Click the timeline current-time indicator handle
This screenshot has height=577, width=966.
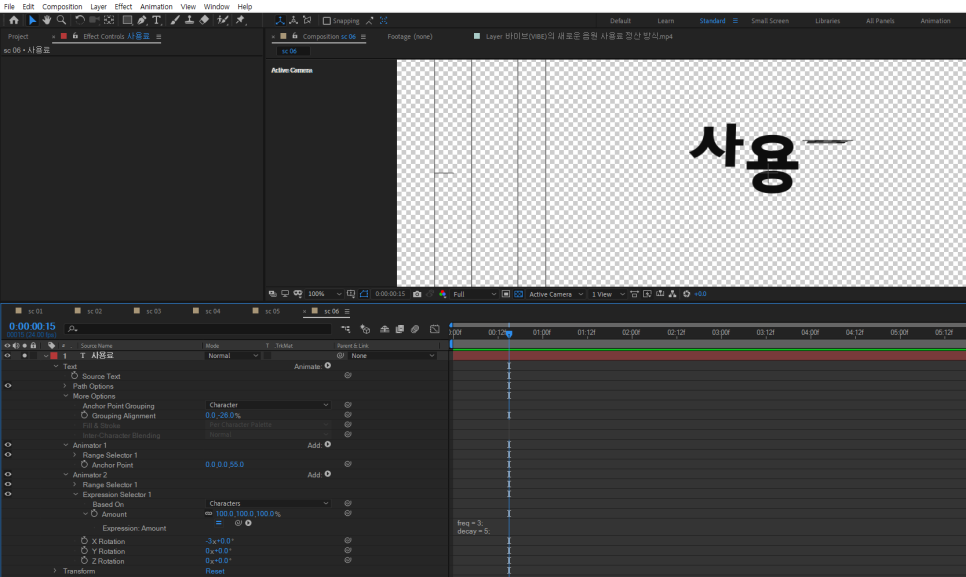coord(509,333)
